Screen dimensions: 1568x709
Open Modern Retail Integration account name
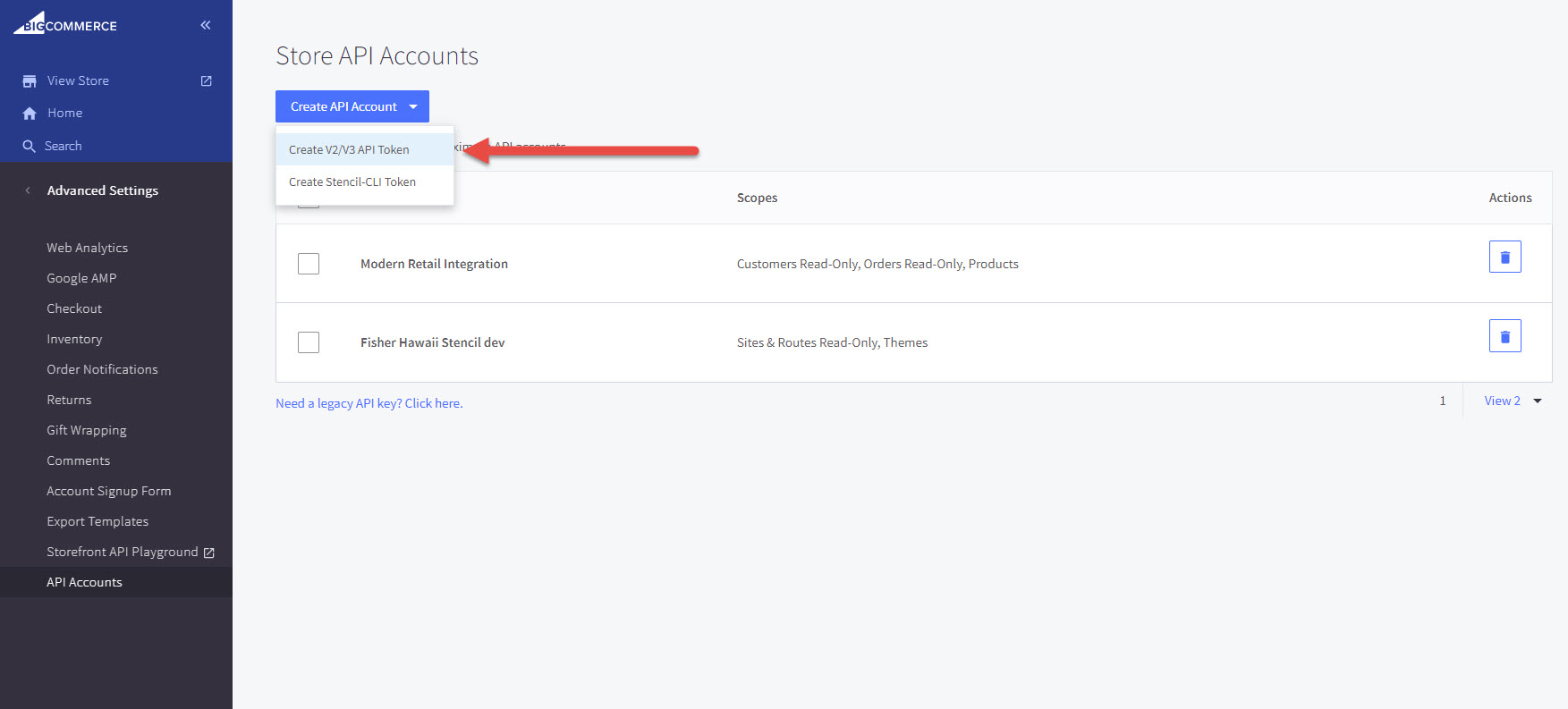434,264
